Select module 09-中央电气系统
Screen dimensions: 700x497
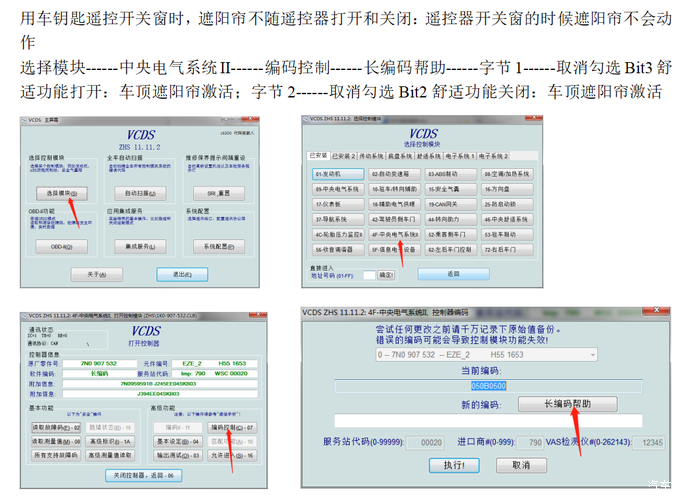coord(338,189)
